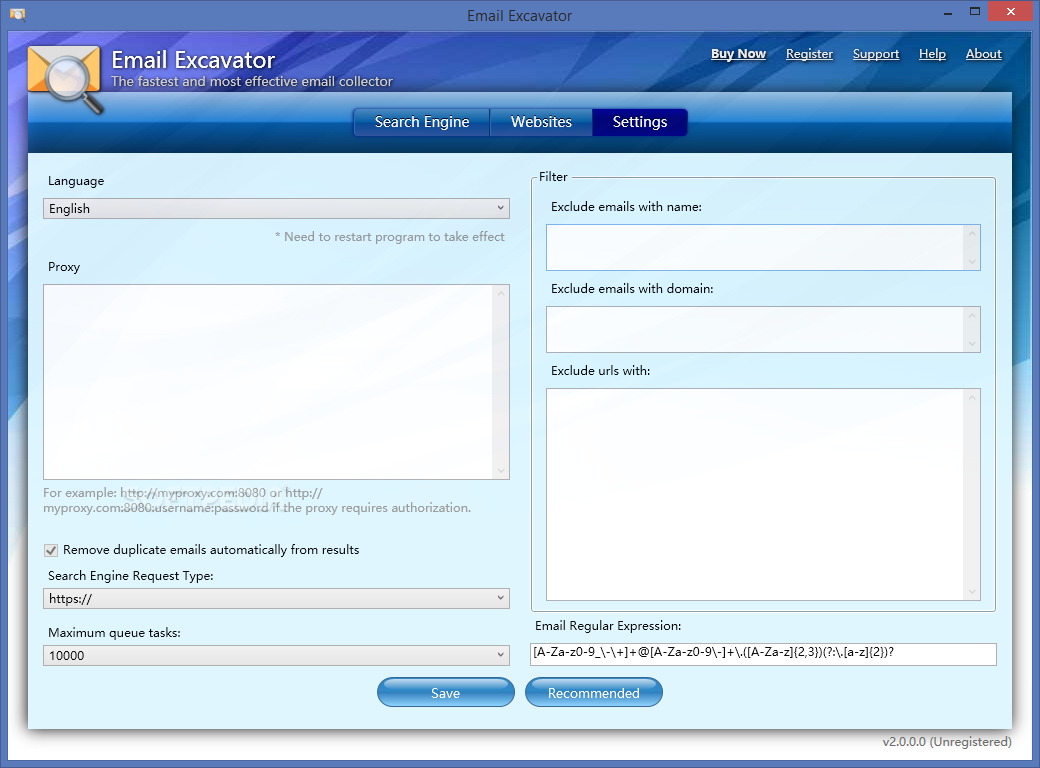
Task: Click the v2.0.0.0 (Unregistered) version text
Action: coord(946,741)
